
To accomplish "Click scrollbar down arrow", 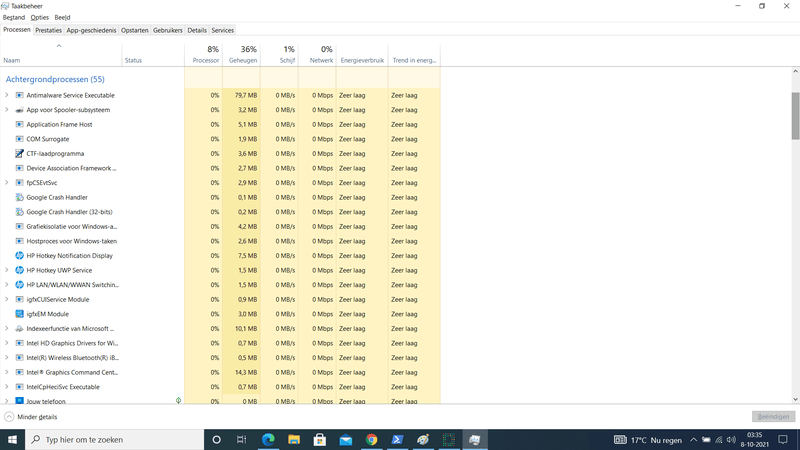I will pyautogui.click(x=795, y=399).
